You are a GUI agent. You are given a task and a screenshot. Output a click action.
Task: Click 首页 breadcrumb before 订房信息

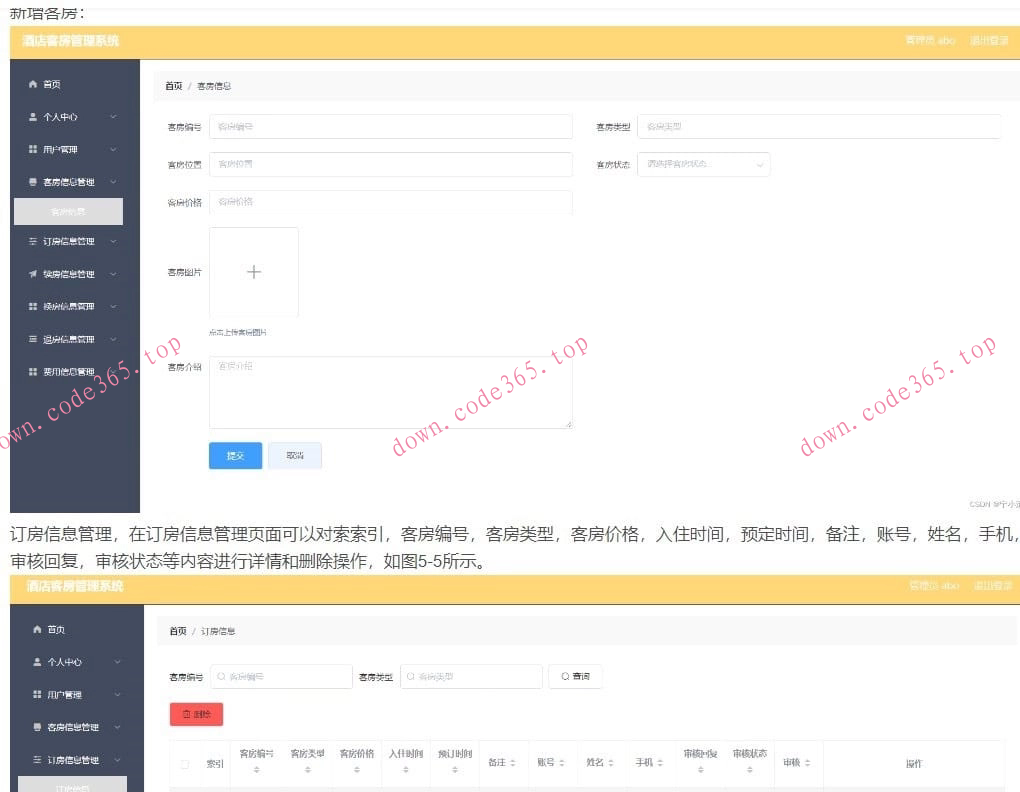click(x=178, y=631)
